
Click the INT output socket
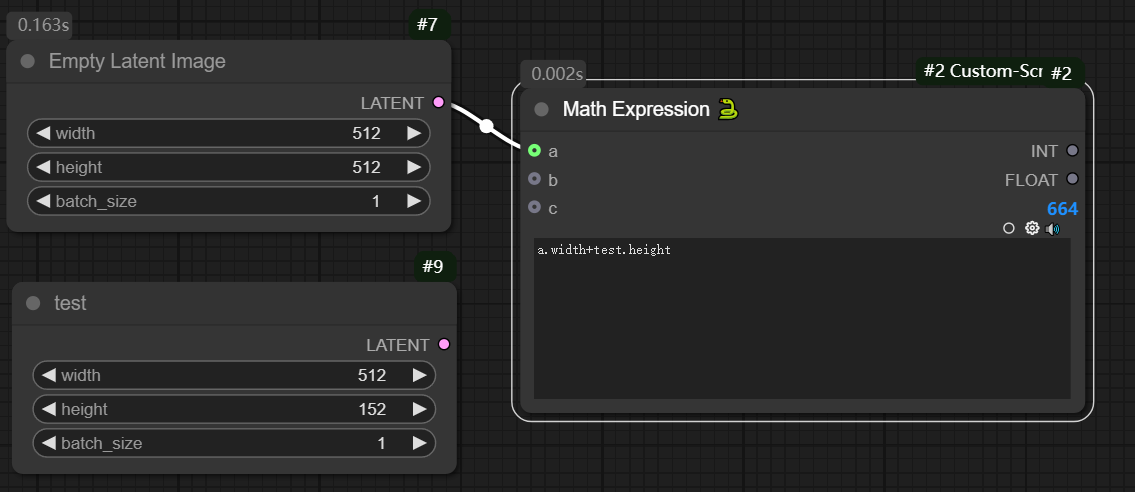point(1072,151)
